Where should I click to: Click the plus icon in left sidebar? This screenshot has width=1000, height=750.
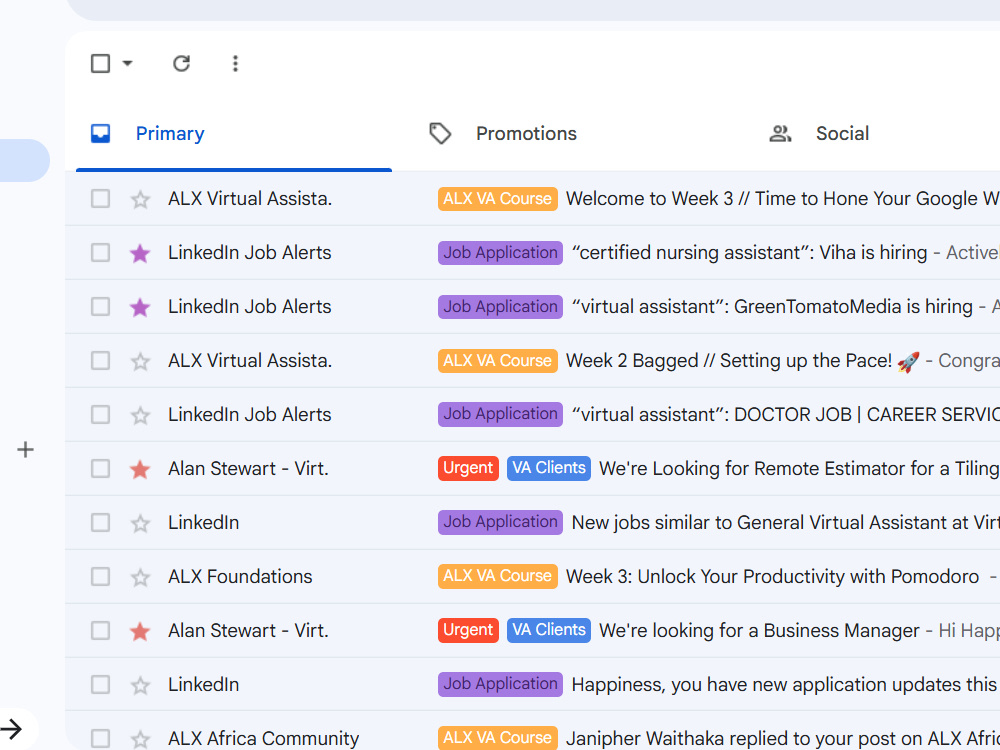pos(26,450)
